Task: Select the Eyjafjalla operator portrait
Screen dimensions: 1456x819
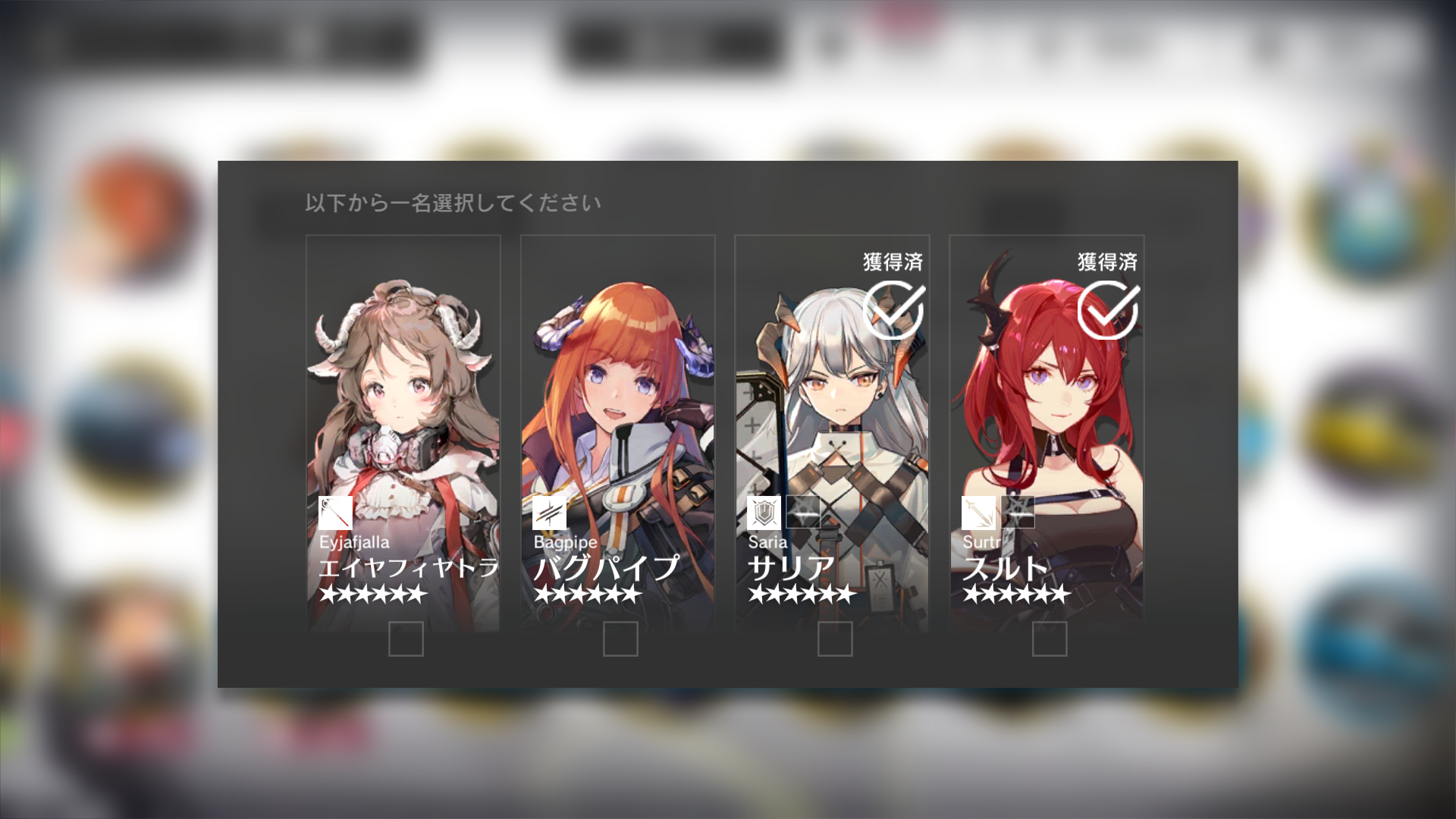Action: tap(403, 433)
